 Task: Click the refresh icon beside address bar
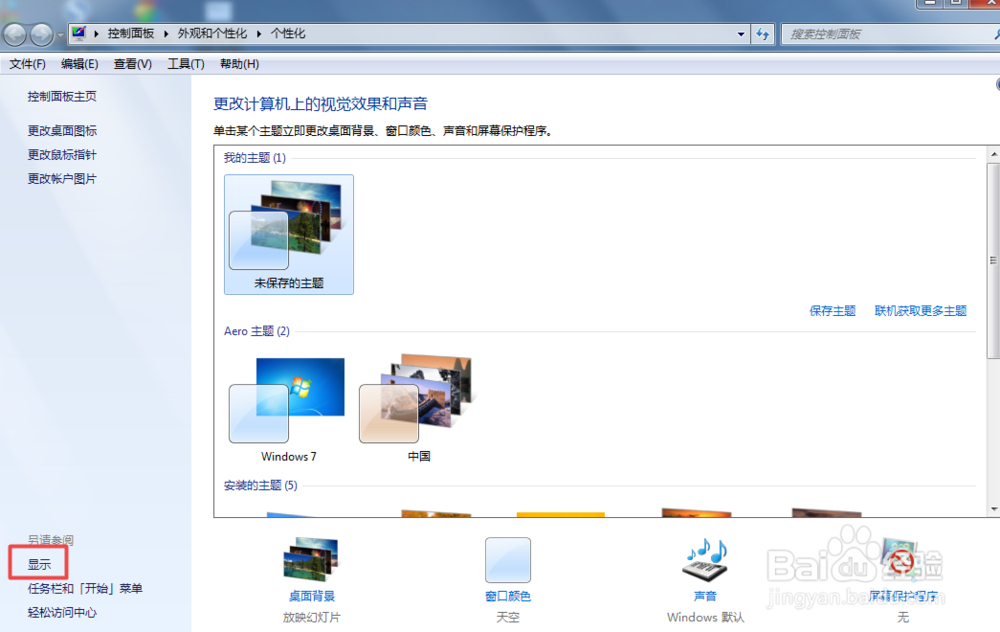[763, 33]
